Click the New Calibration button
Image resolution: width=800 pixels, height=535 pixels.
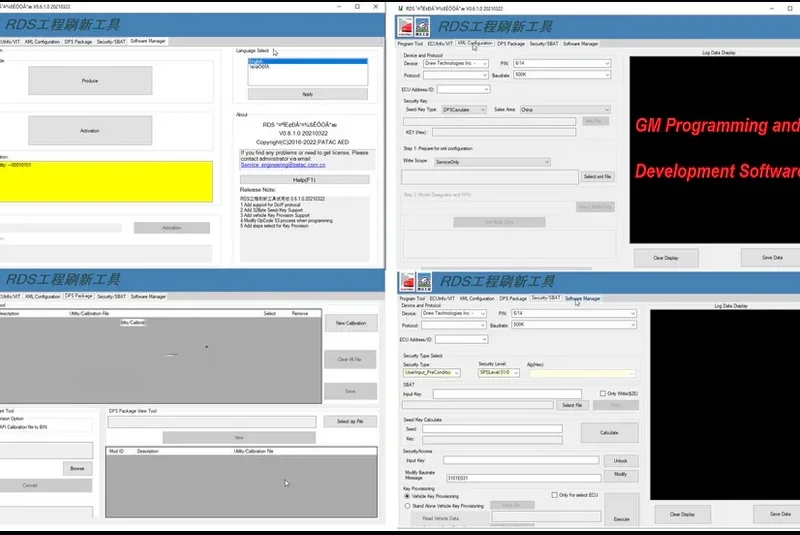click(350, 323)
